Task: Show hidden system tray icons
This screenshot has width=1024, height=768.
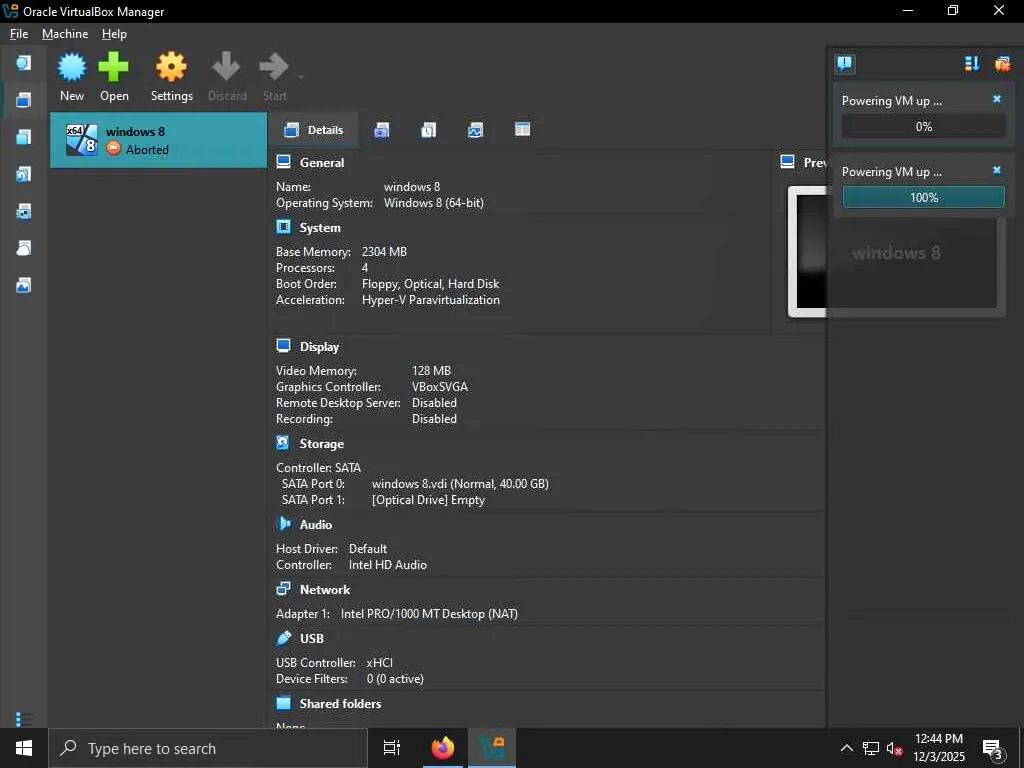Action: pos(846,748)
